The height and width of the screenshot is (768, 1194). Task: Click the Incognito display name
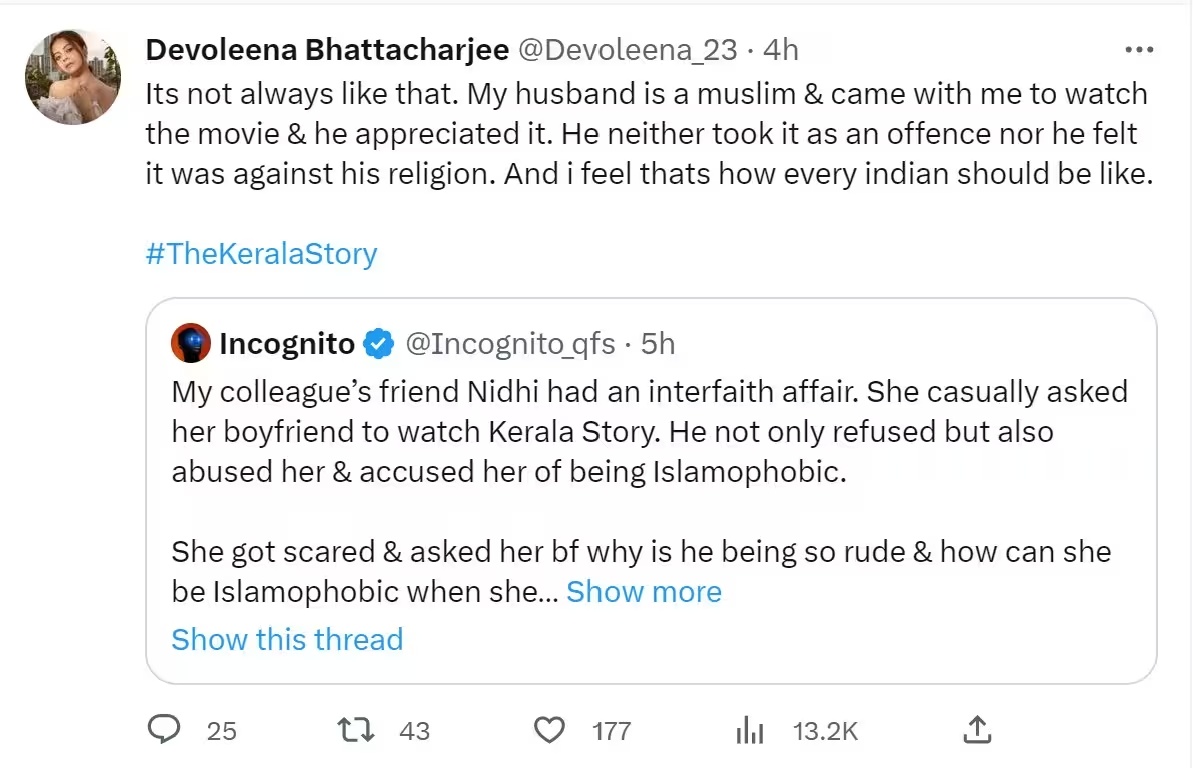click(287, 344)
